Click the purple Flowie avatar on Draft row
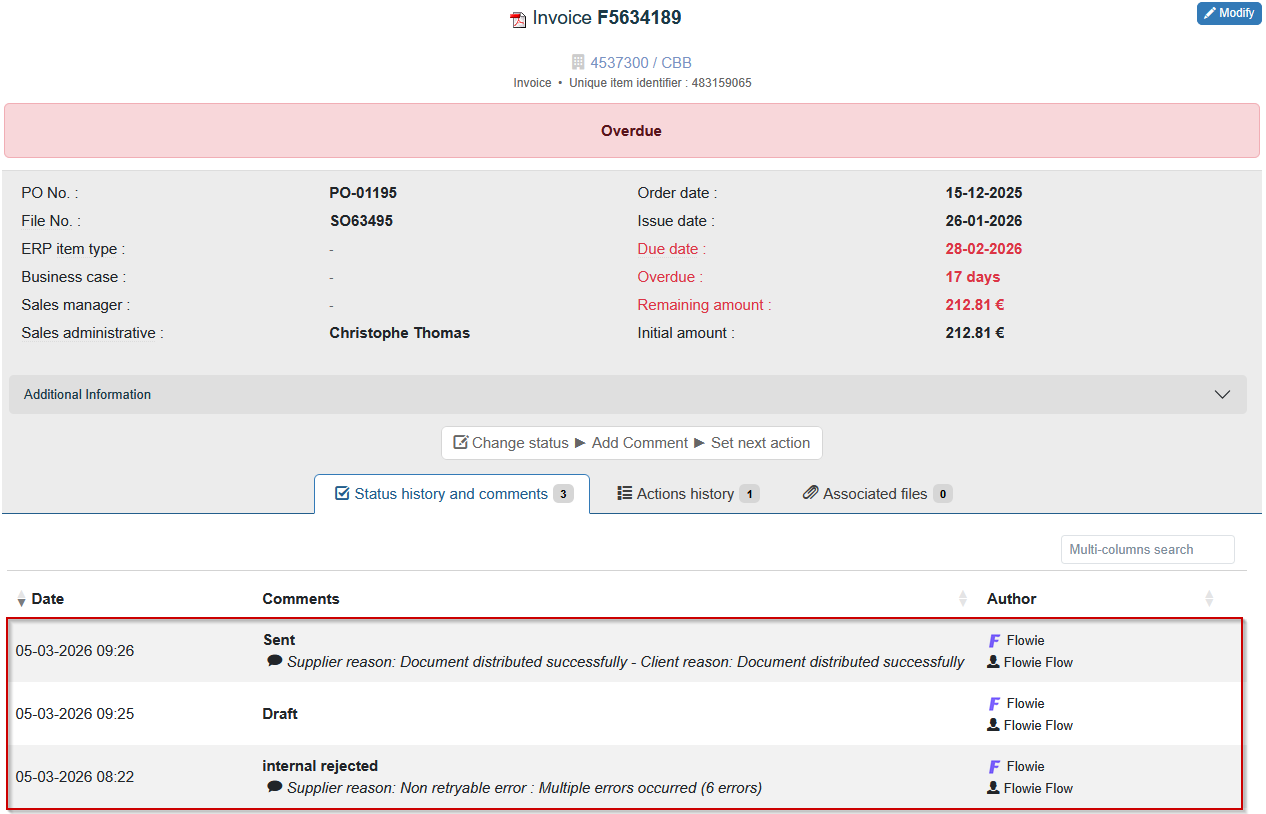The height and width of the screenshot is (814, 1266). point(993,703)
